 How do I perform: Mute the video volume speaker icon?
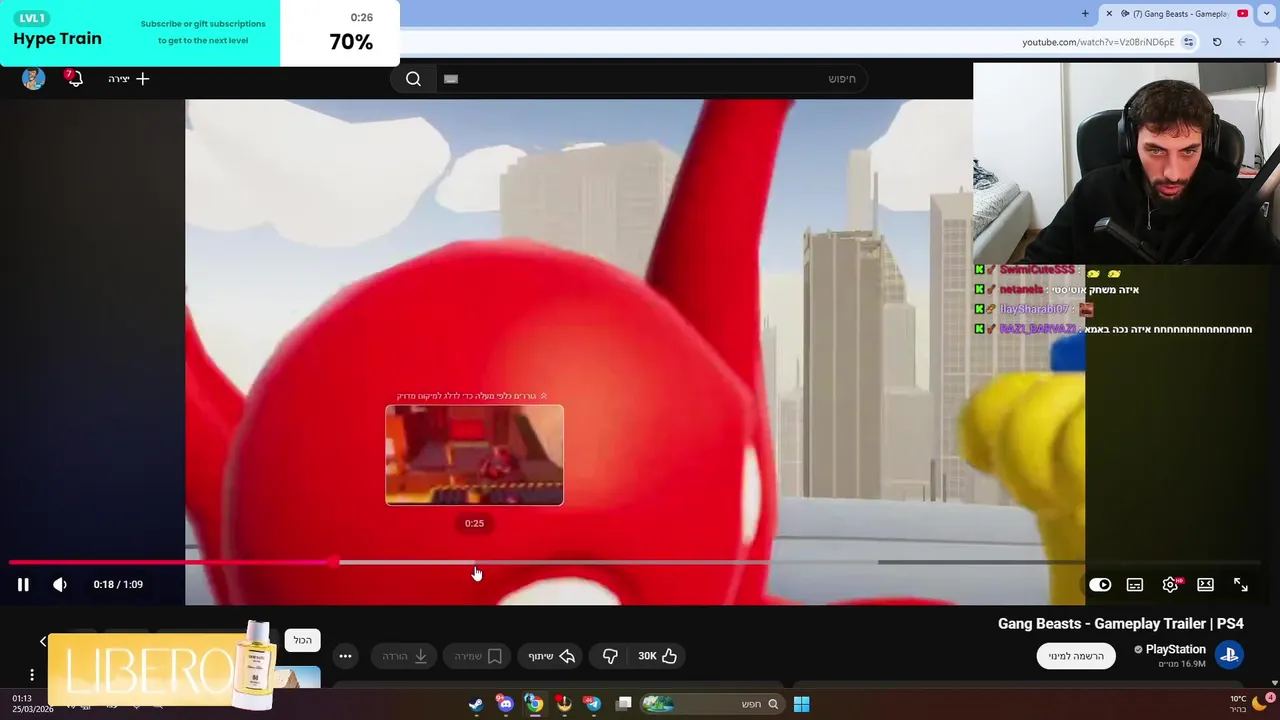coord(60,585)
